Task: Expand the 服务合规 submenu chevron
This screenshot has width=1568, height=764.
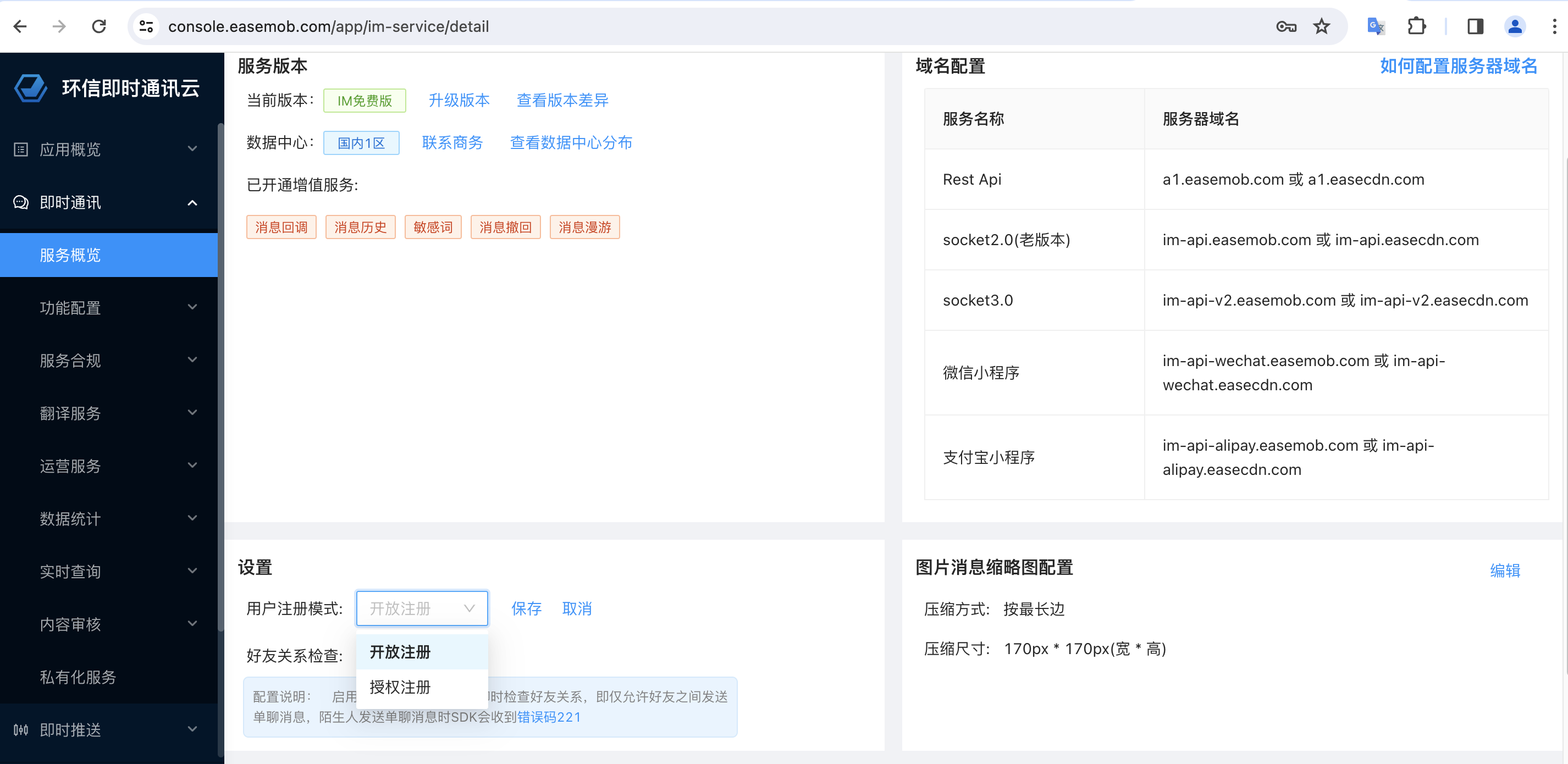Action: [x=192, y=361]
